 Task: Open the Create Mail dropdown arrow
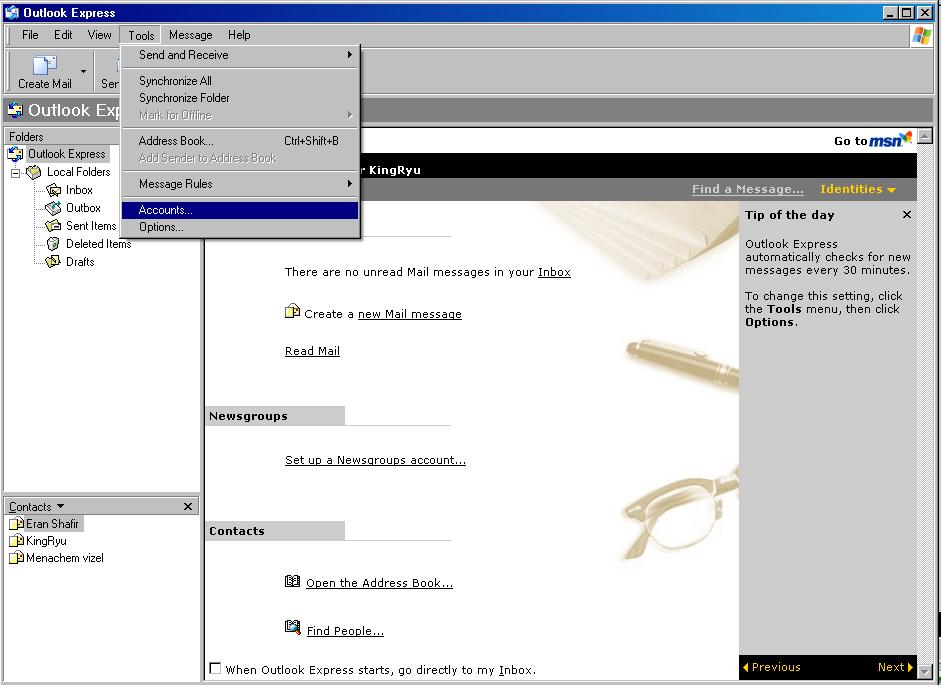click(83, 72)
